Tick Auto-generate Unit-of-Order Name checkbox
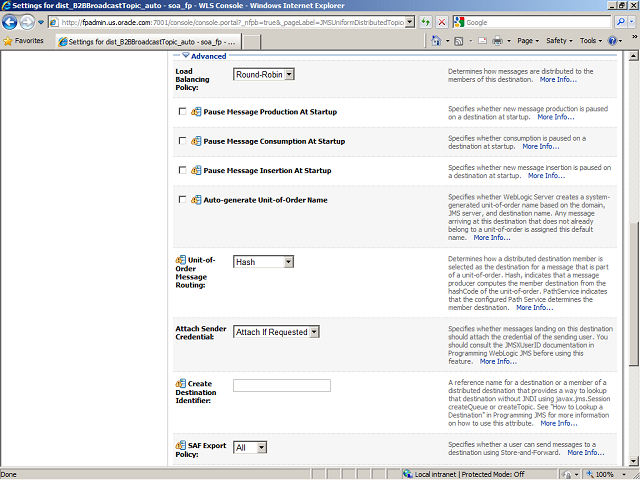Screen dimensions: 640x480 (182, 200)
